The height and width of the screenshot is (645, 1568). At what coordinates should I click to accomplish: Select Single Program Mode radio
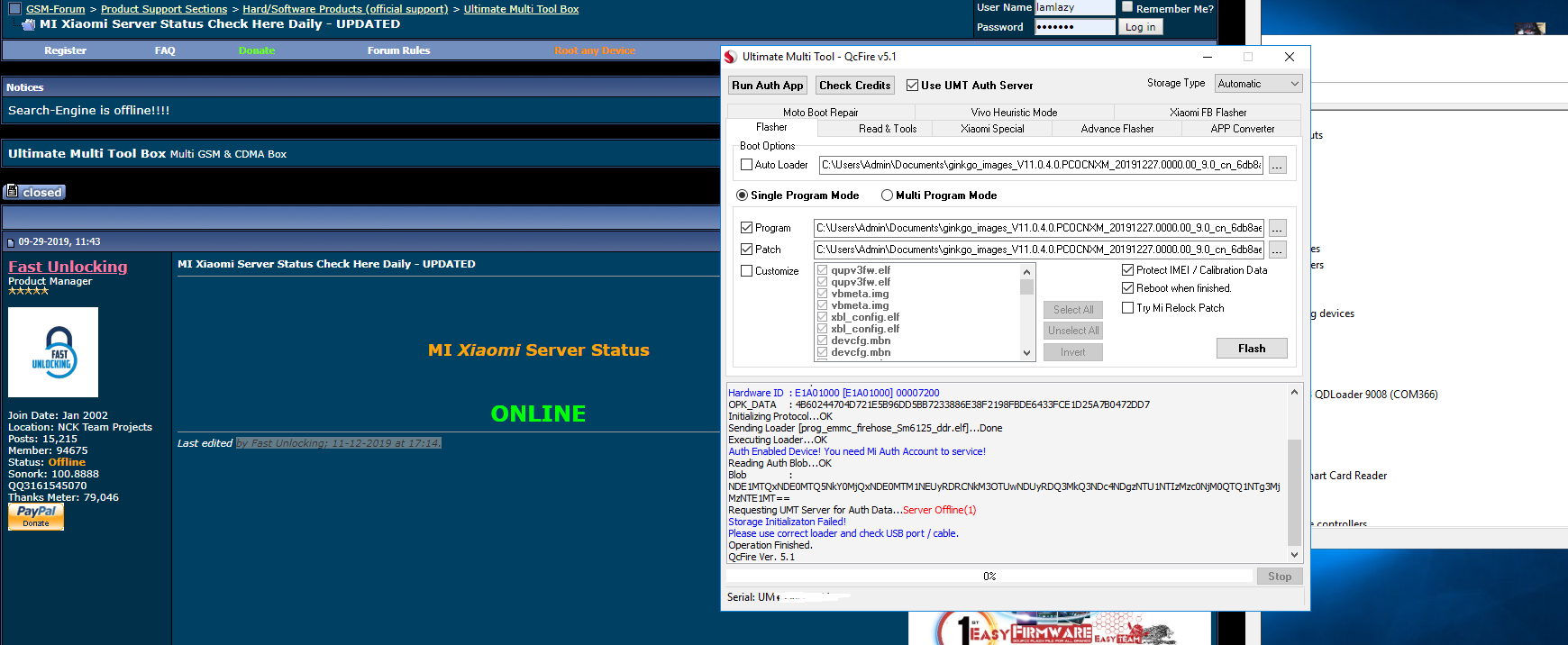[742, 195]
